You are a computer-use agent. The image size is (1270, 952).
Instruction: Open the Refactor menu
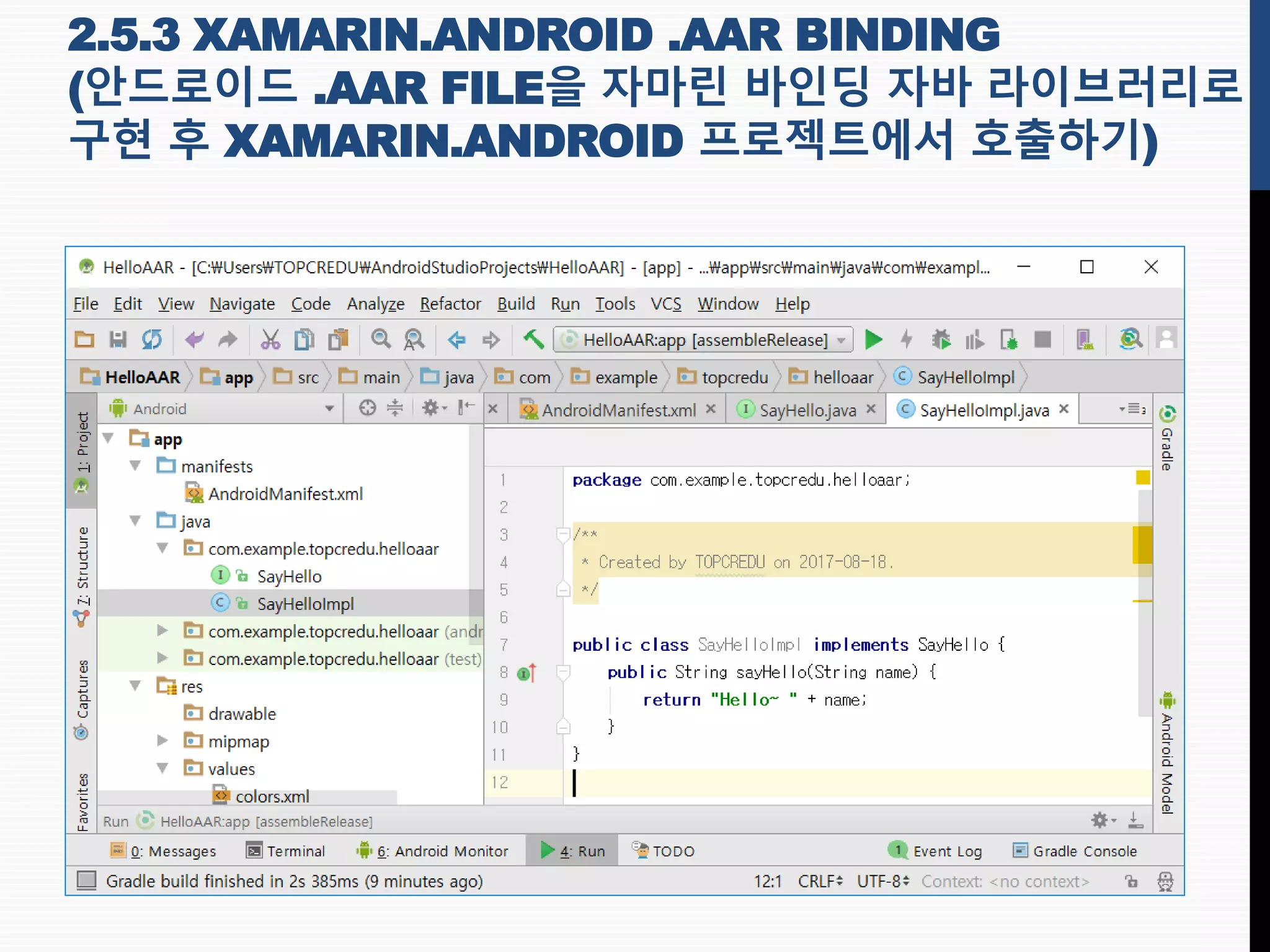coord(450,304)
